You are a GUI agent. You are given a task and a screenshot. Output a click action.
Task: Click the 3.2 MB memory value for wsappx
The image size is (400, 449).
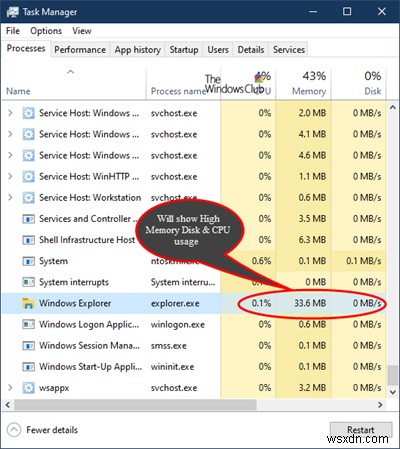(x=312, y=388)
